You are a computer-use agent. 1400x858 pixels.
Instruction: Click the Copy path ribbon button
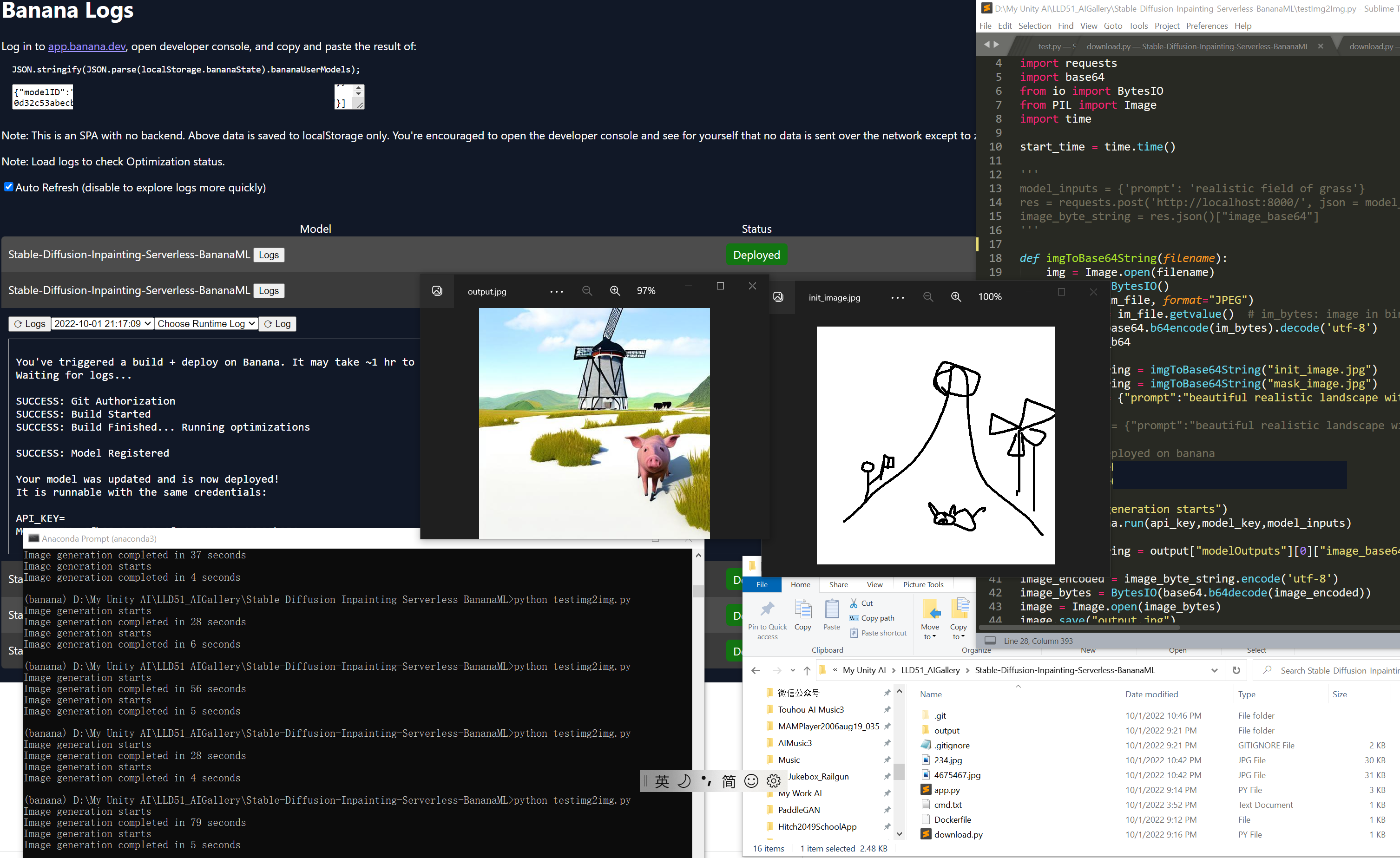click(872, 618)
